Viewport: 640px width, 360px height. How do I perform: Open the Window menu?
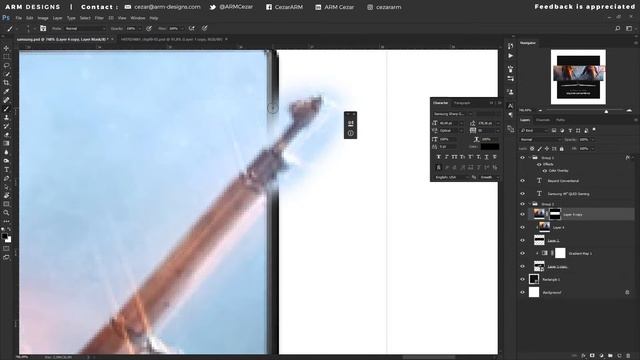pos(138,18)
